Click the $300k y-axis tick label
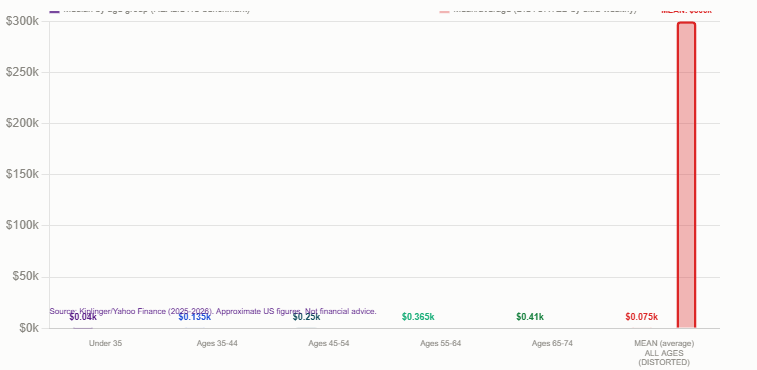This screenshot has width=757, height=370. 22,21
